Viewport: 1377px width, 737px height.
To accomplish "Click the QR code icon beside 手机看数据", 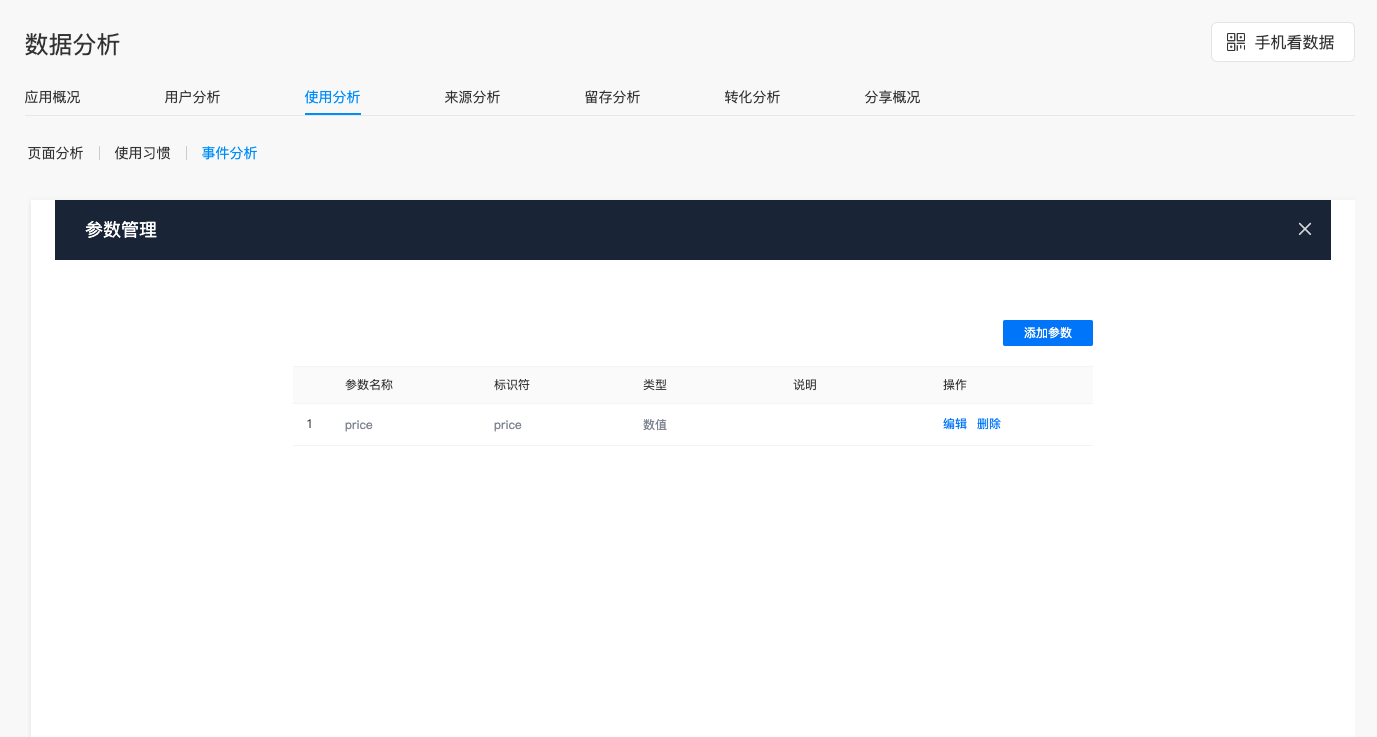I will 1236,42.
